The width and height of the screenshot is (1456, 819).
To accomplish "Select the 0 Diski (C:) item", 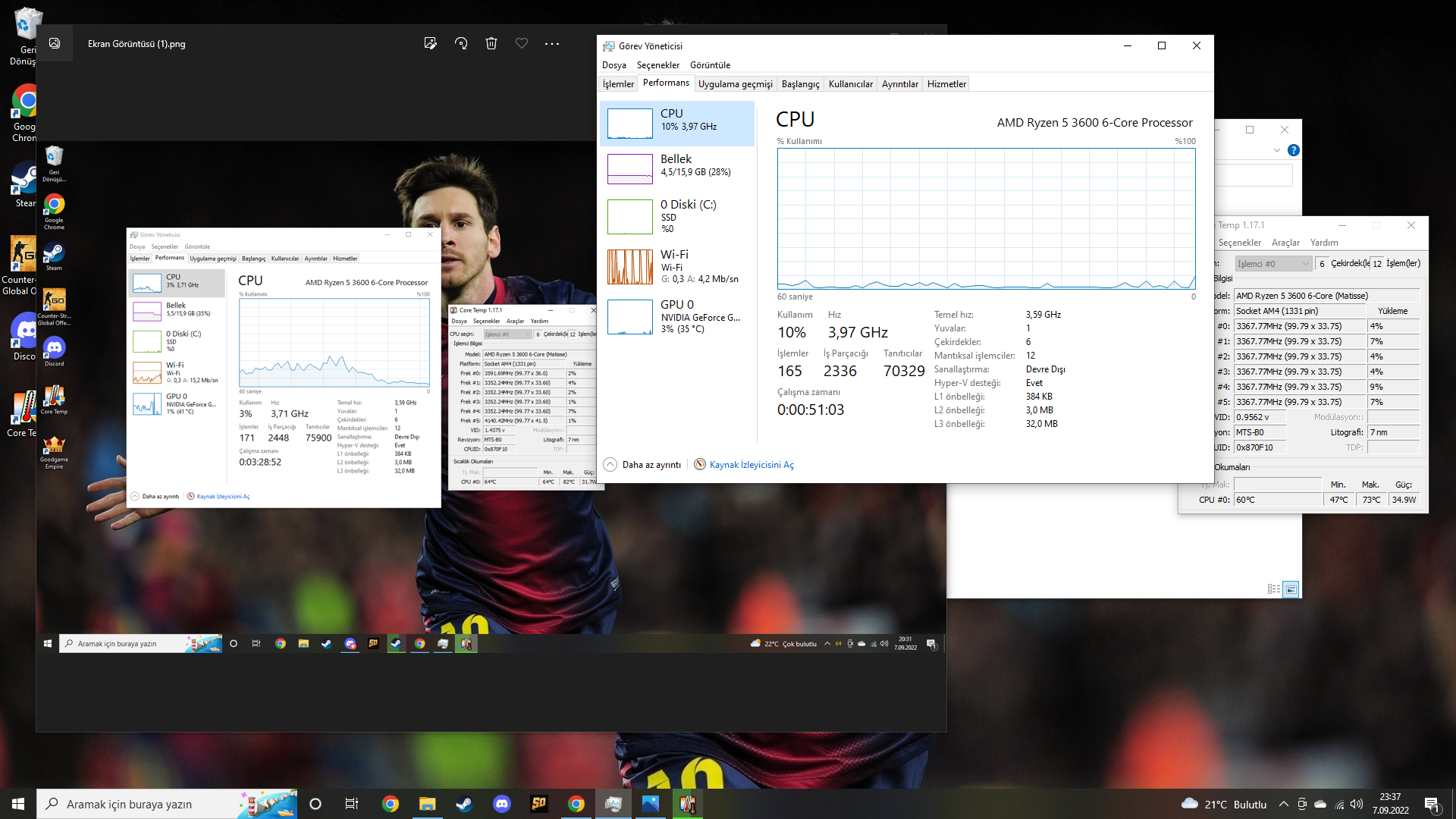I will pyautogui.click(x=677, y=216).
